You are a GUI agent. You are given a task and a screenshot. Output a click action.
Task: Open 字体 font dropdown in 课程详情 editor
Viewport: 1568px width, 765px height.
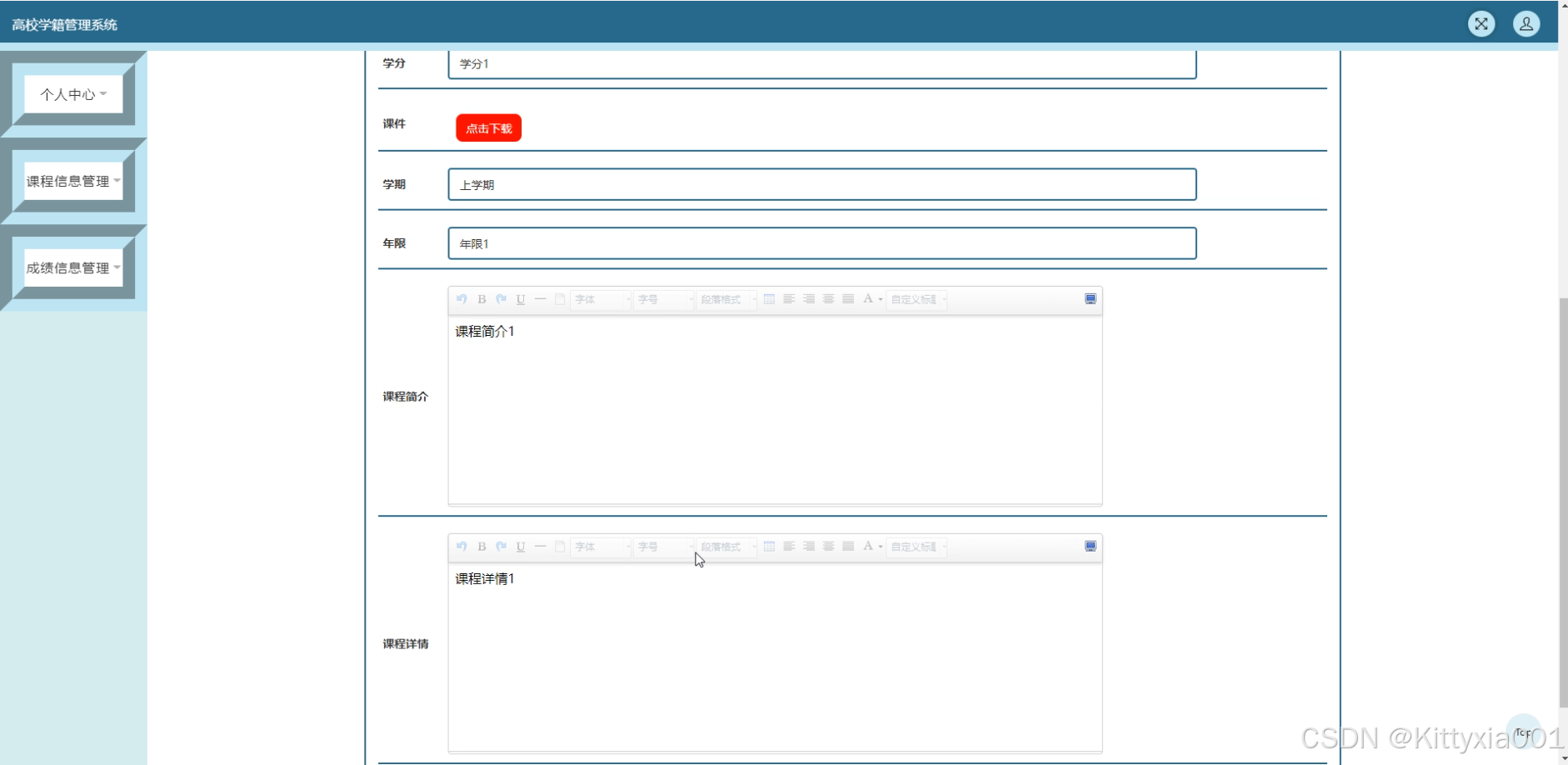coord(601,547)
